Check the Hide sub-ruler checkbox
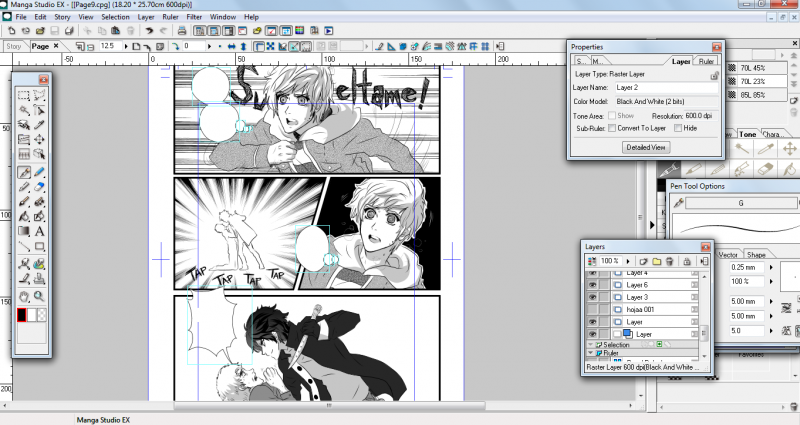Screen dimensions: 800x425 678,128
